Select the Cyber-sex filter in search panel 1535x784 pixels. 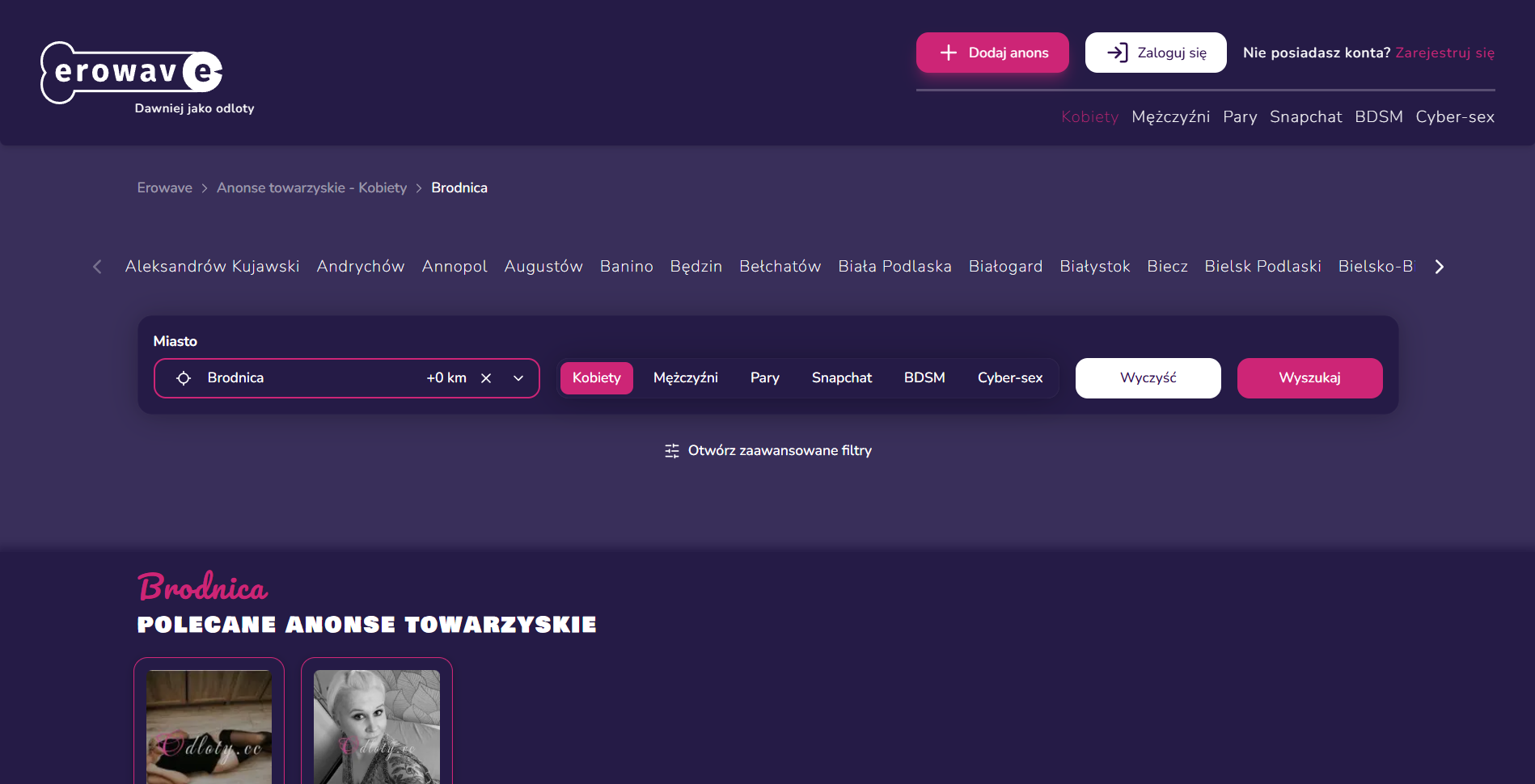click(x=1010, y=378)
